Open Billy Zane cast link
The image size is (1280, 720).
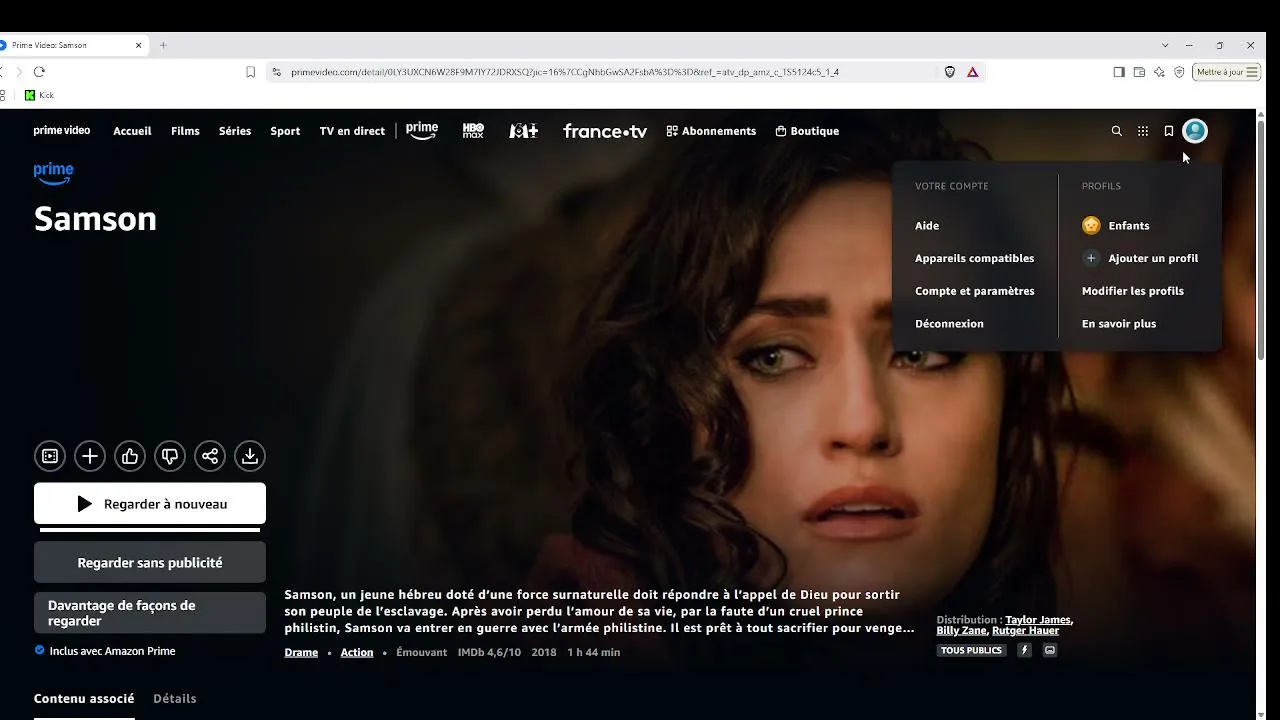(x=962, y=631)
